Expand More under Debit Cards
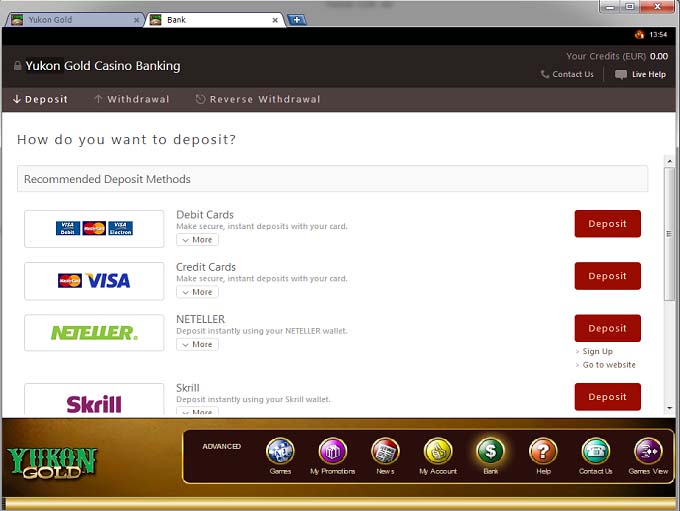This screenshot has height=511, width=680. coord(197,240)
